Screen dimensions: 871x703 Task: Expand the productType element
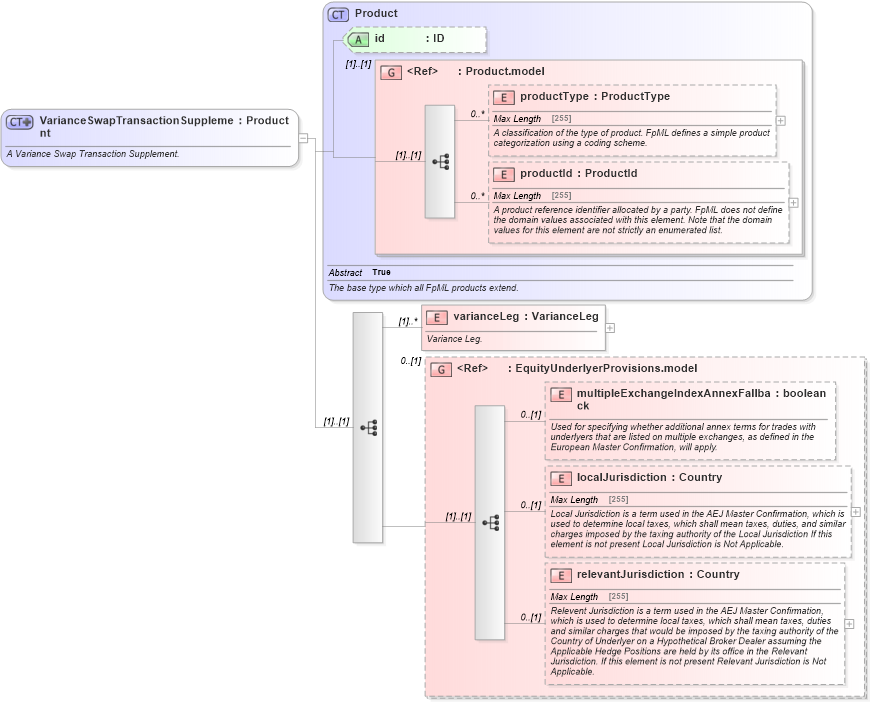point(780,120)
